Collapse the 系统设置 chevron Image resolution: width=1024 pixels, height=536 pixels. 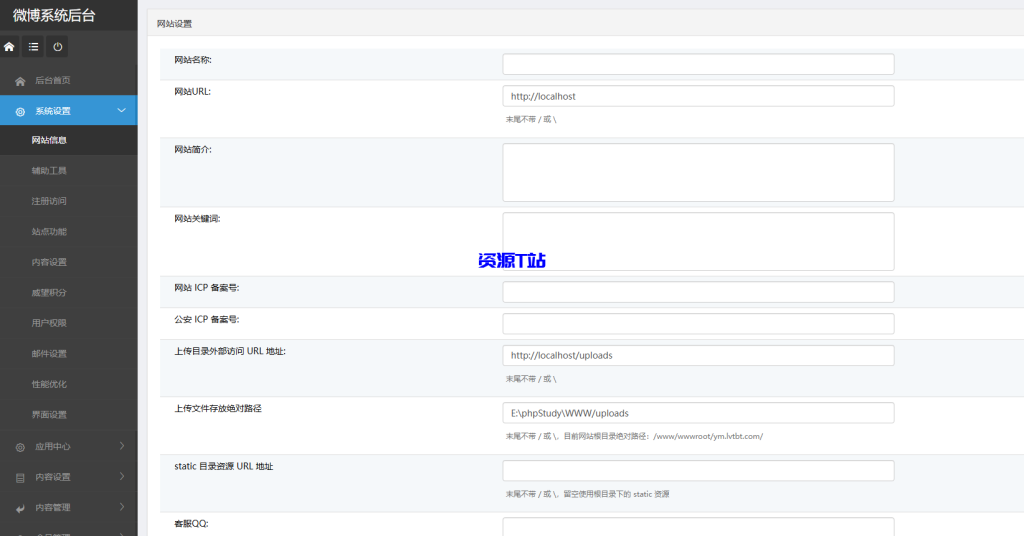tap(121, 111)
